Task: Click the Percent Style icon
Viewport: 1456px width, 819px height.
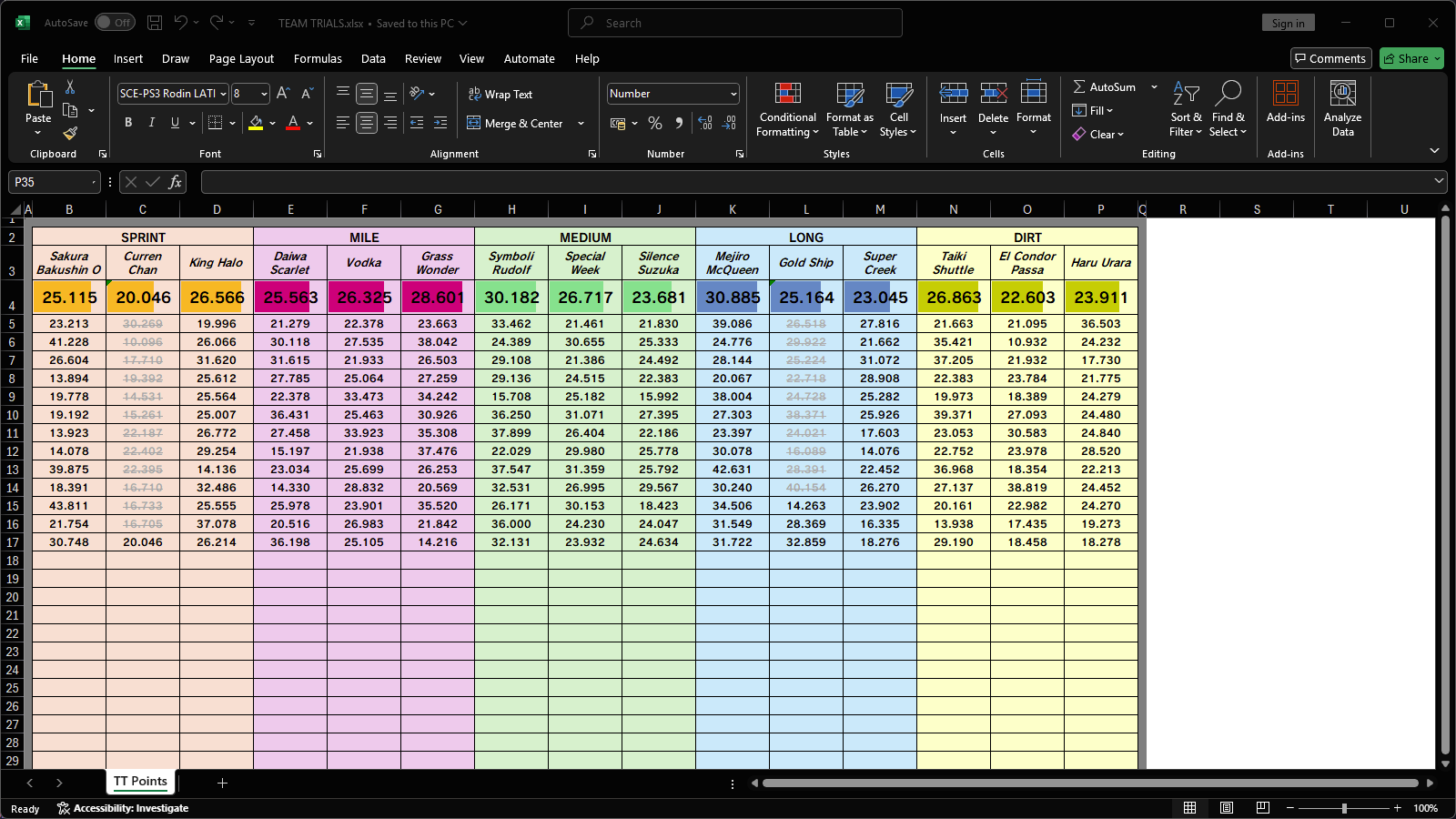Action: (655, 123)
